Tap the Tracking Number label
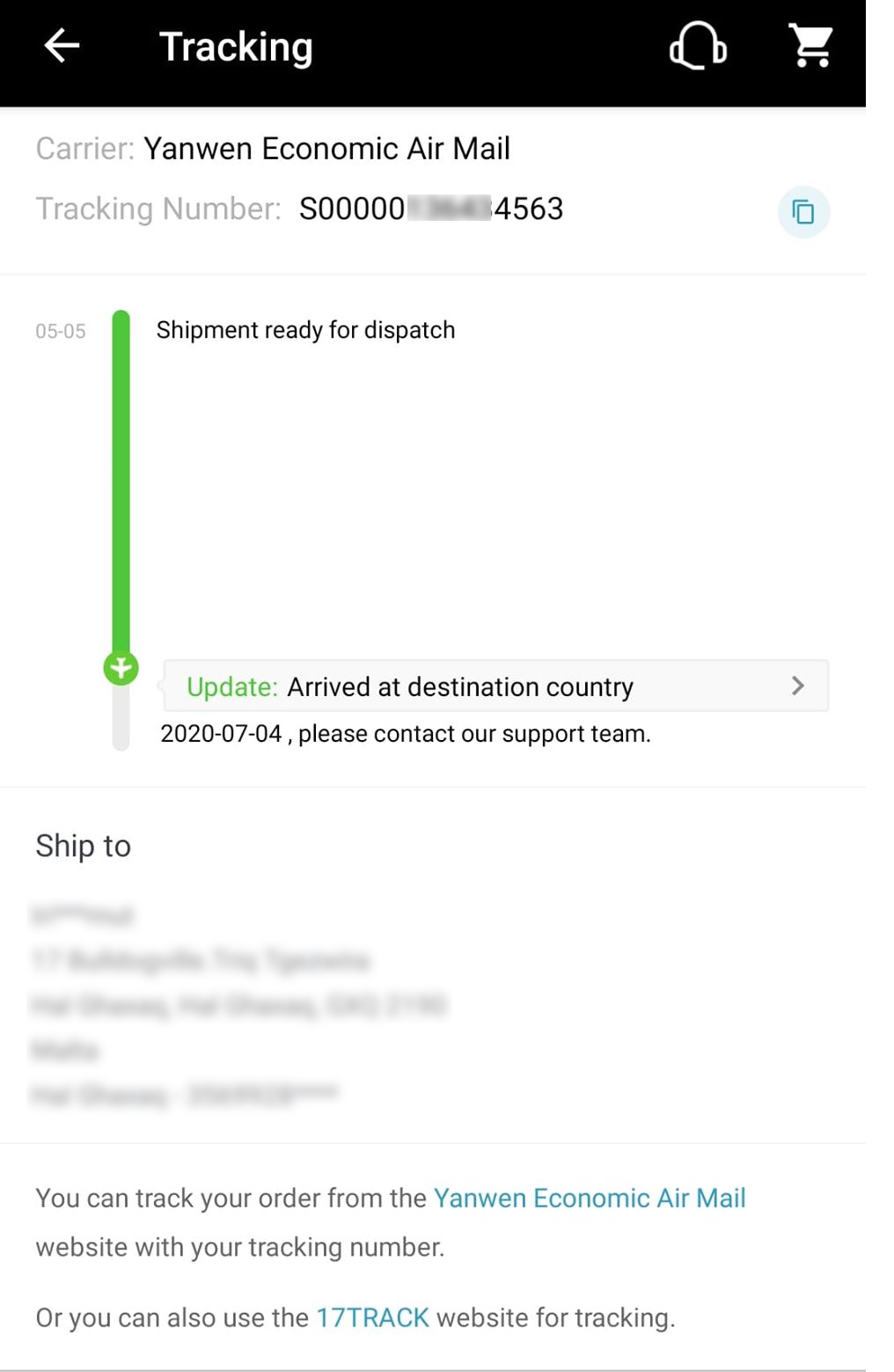This screenshot has width=894, height=1372. (x=158, y=209)
